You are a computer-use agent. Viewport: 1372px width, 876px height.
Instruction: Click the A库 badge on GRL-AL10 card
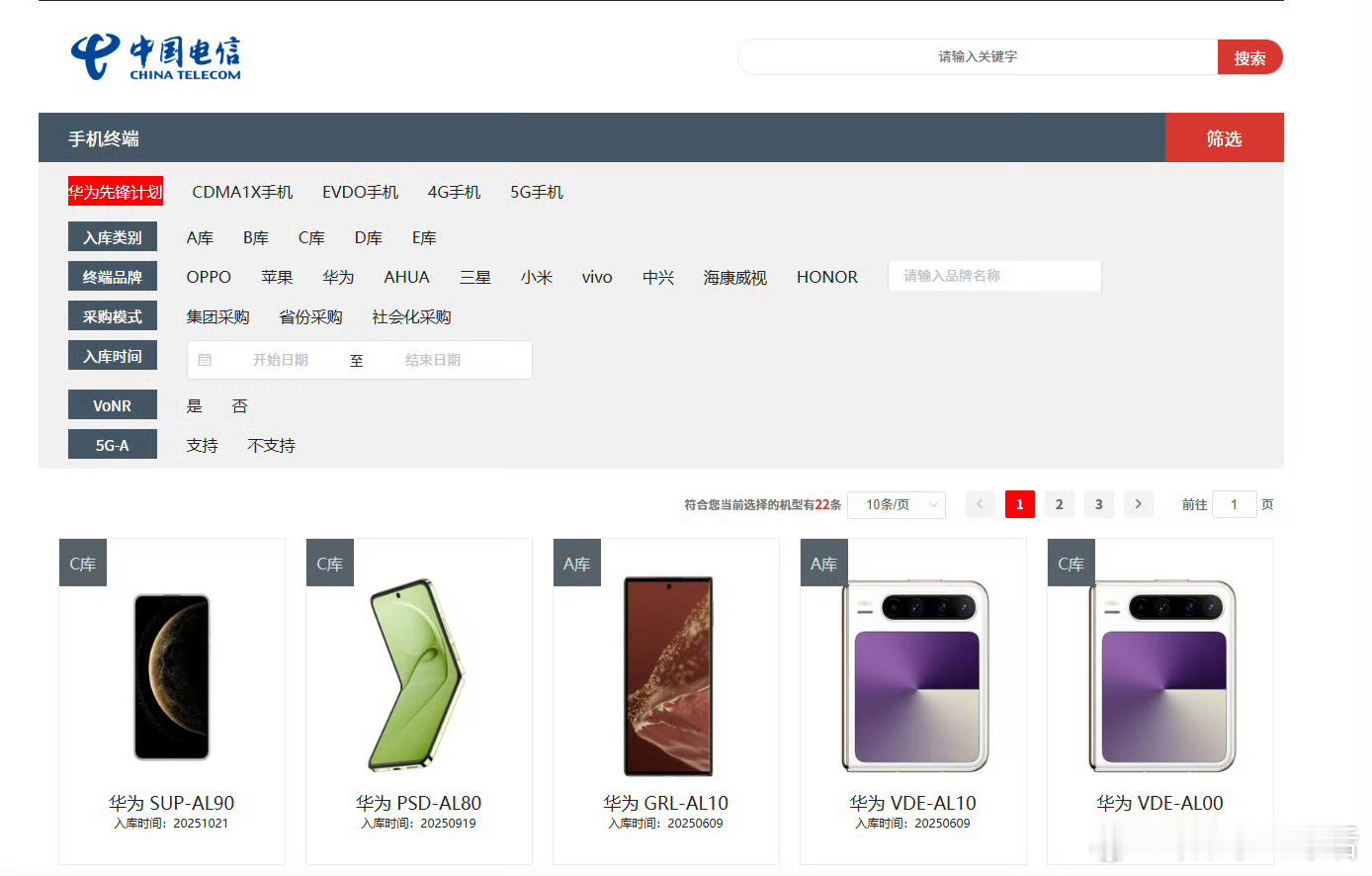click(577, 564)
